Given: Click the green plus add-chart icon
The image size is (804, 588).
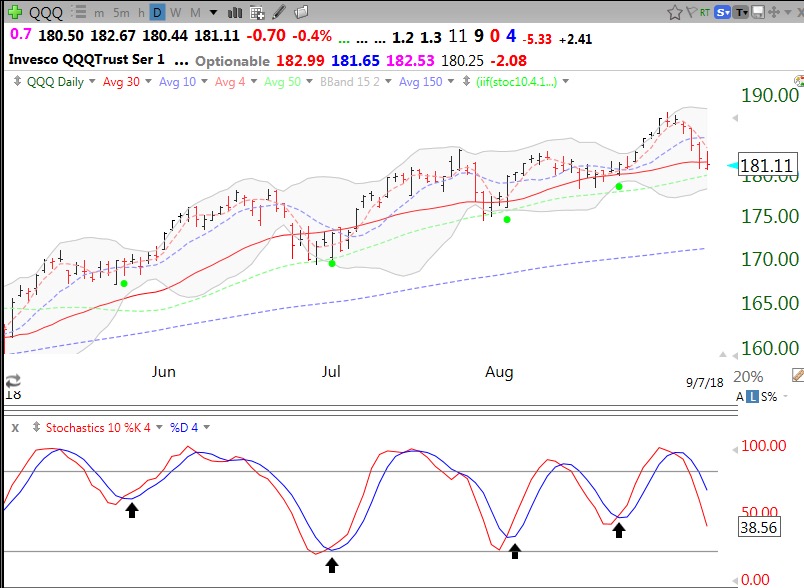Looking at the screenshot, I should (x=15, y=12).
